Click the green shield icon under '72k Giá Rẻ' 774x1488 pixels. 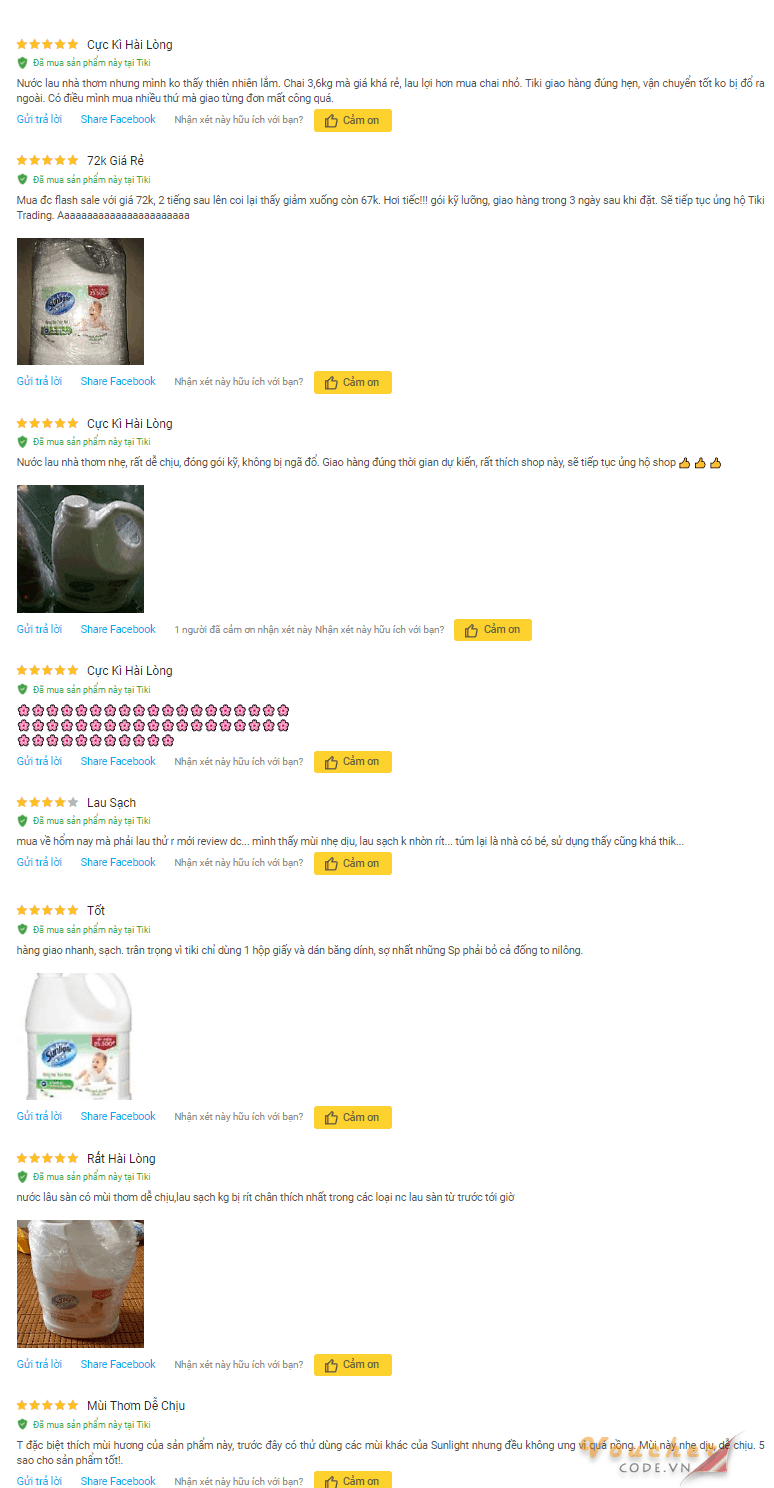(x=22, y=179)
